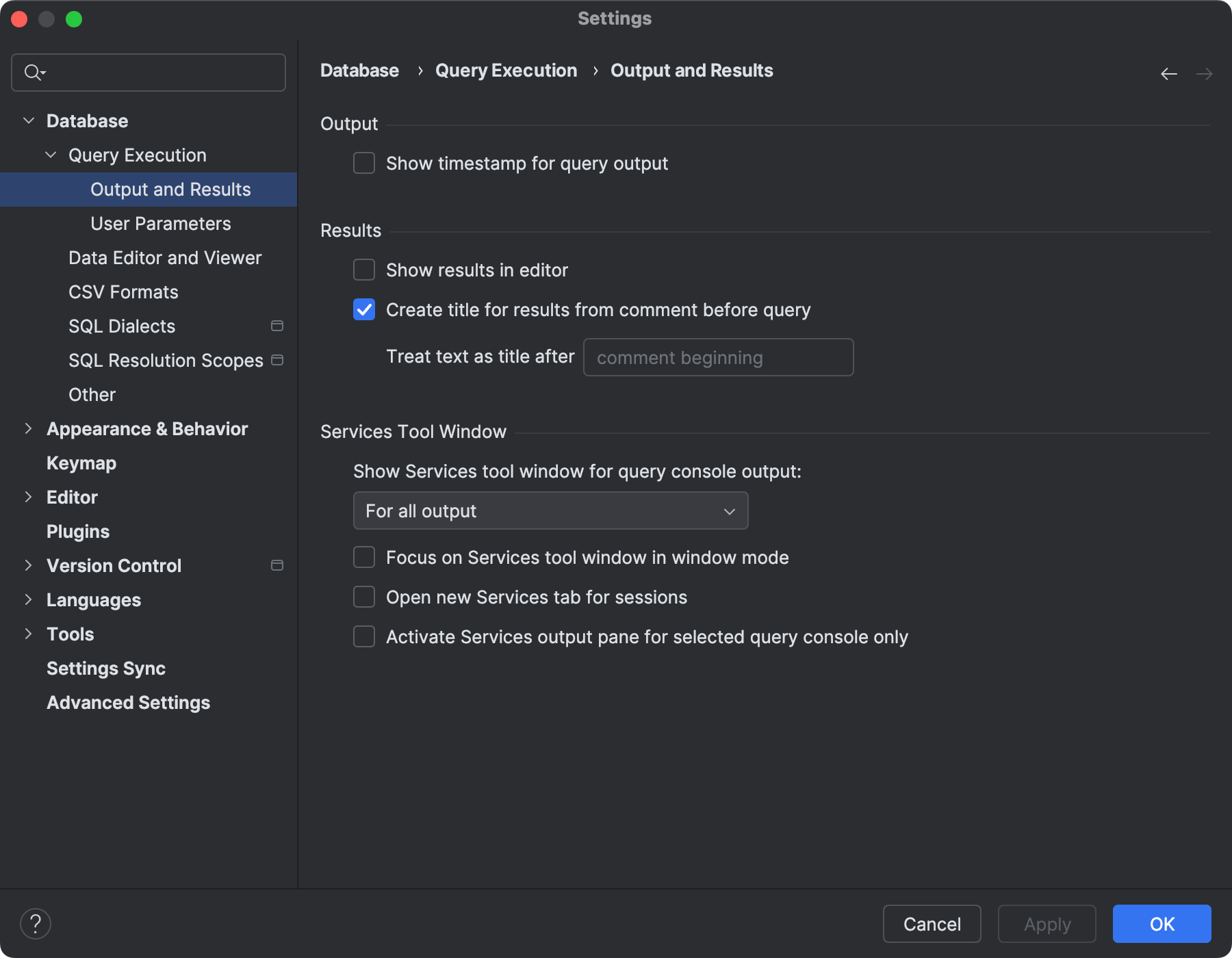This screenshot has height=958, width=1232.
Task: Collapse the Database tree section
Action: [29, 121]
